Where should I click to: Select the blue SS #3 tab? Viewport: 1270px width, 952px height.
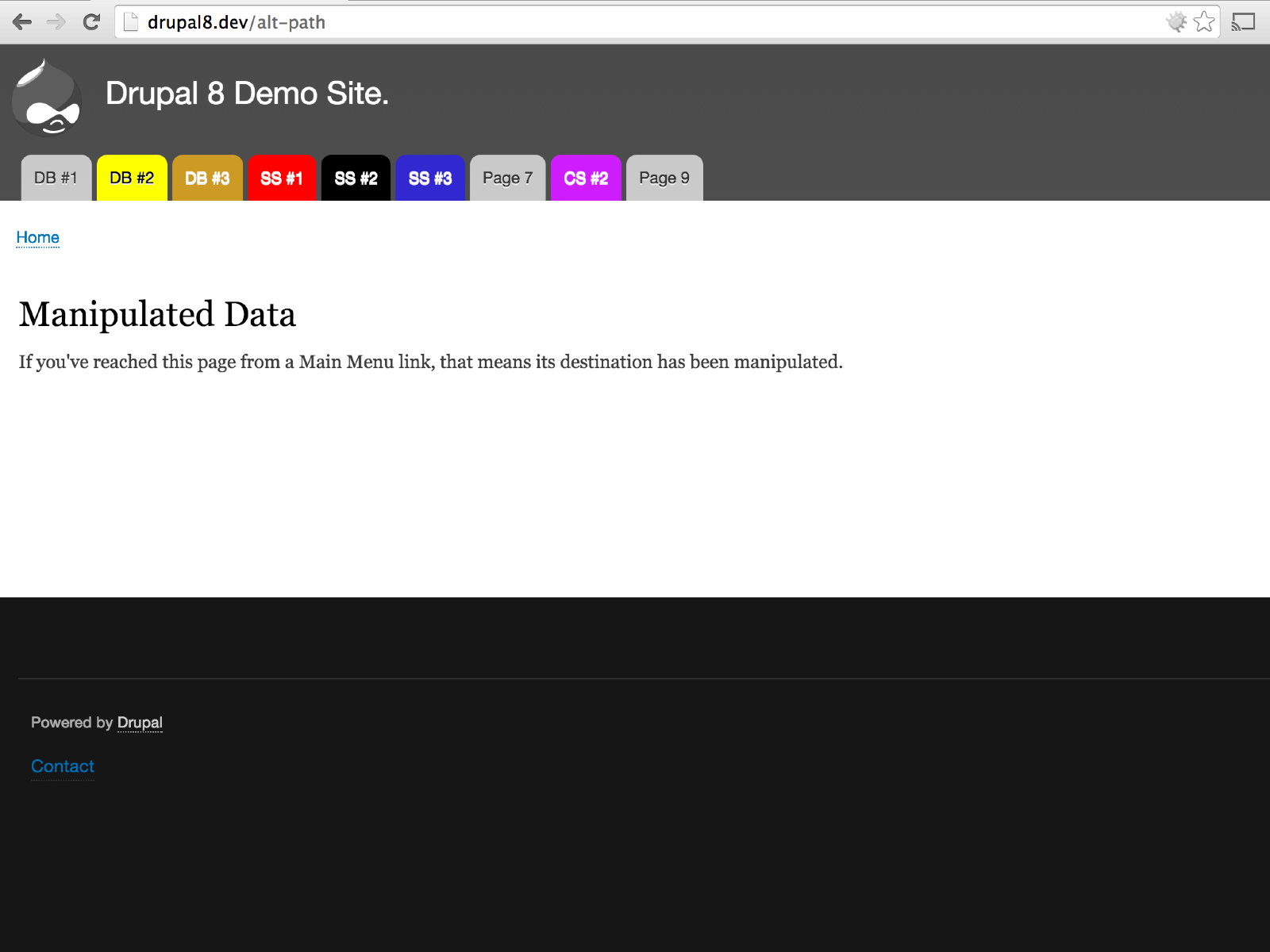coord(429,178)
